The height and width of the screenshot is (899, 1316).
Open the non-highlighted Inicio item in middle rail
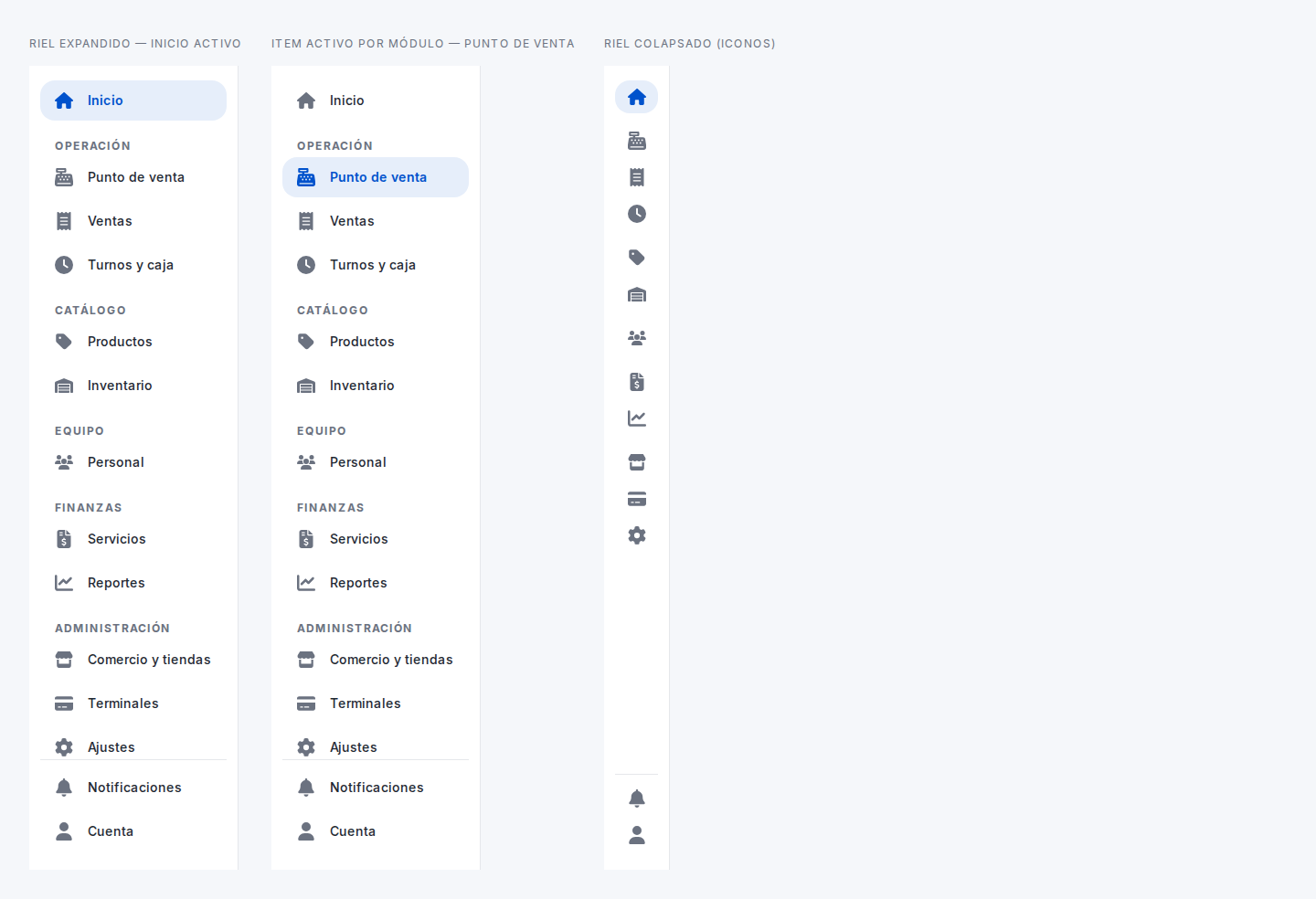pyautogui.click(x=376, y=100)
